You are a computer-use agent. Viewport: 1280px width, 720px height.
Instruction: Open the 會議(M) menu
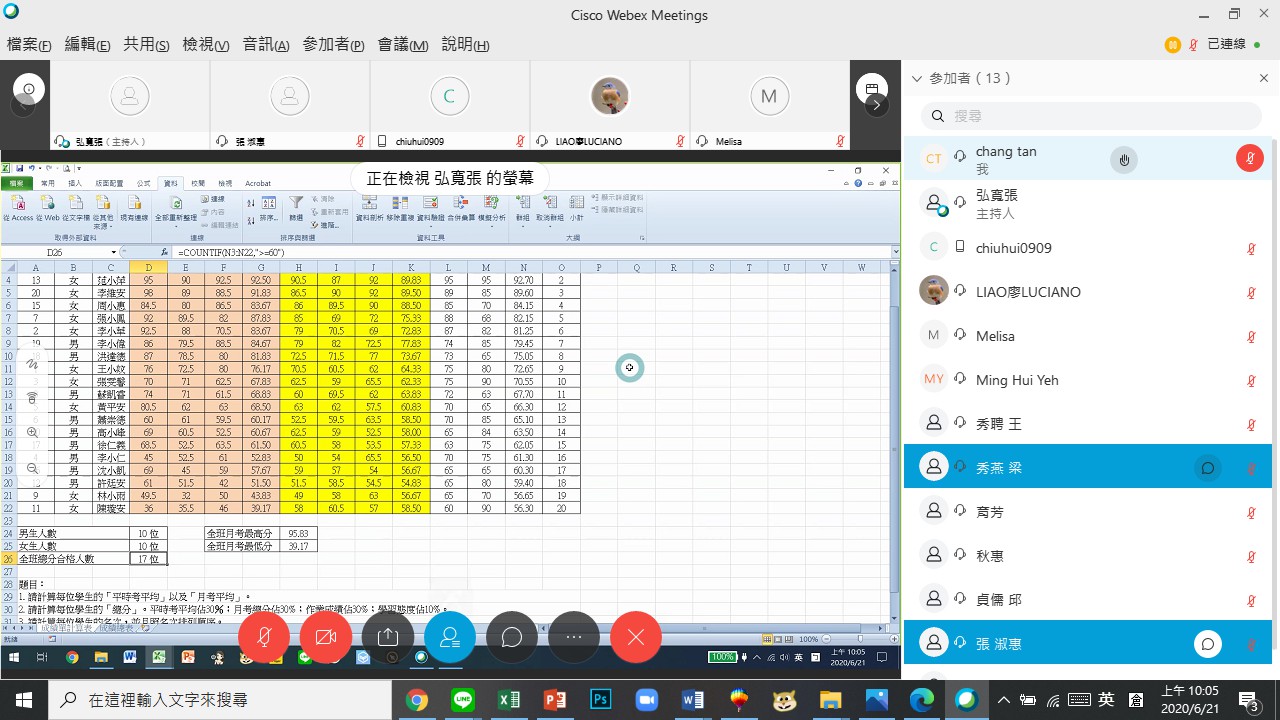coord(403,45)
